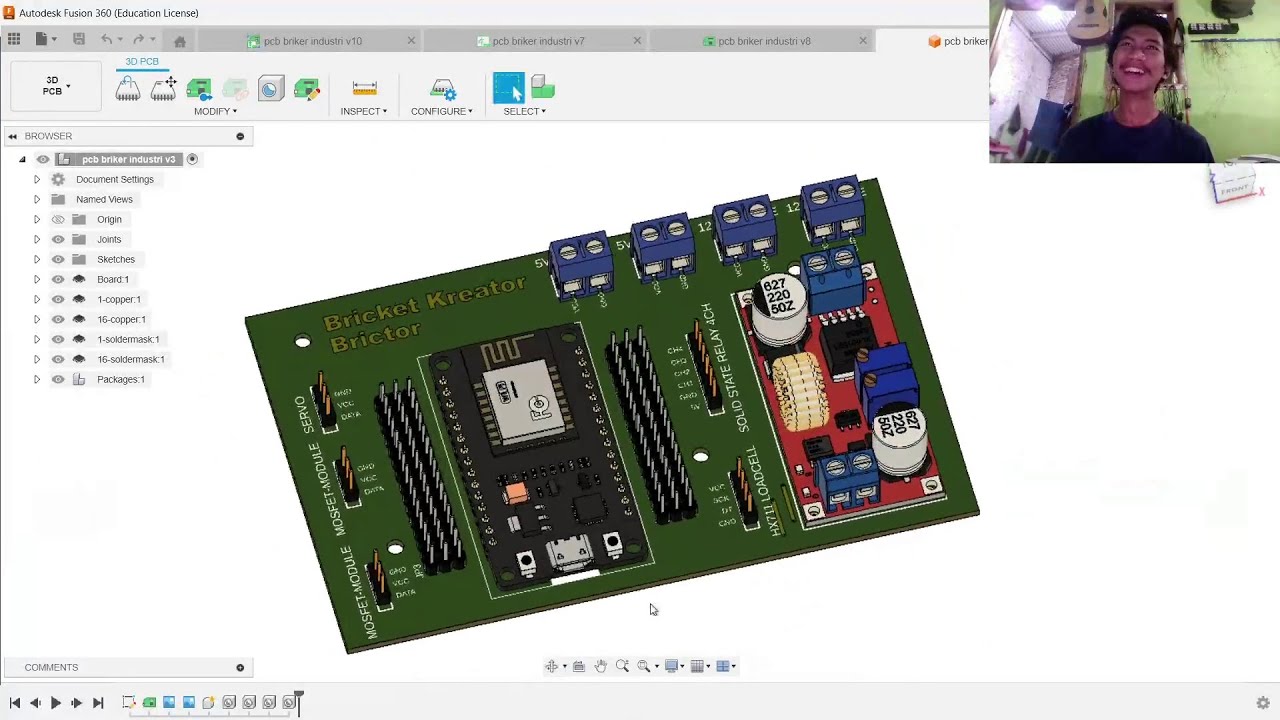Close the pcb briker industri v10 tab

tap(411, 41)
